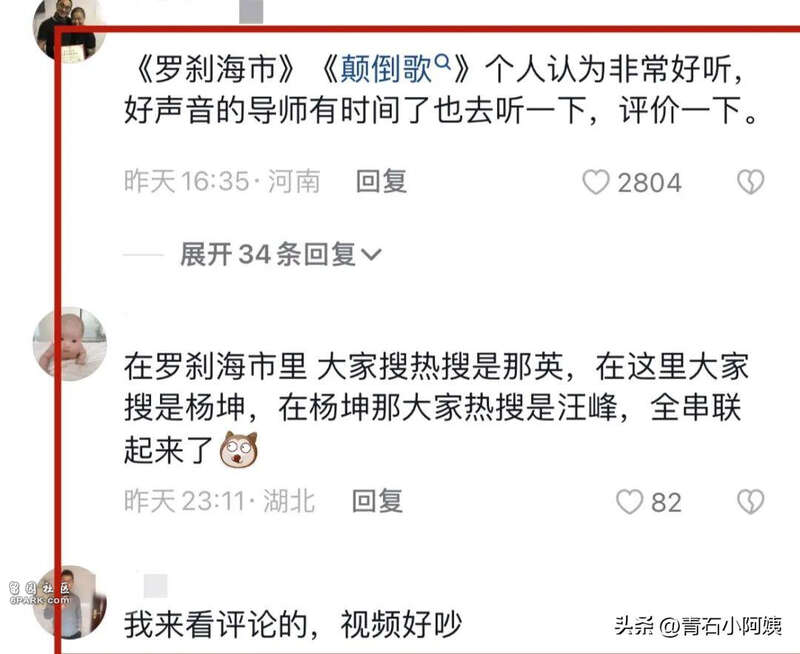The image size is (800, 654).
Task: Like the 湖北 comment with 82 likes
Action: click(x=629, y=502)
